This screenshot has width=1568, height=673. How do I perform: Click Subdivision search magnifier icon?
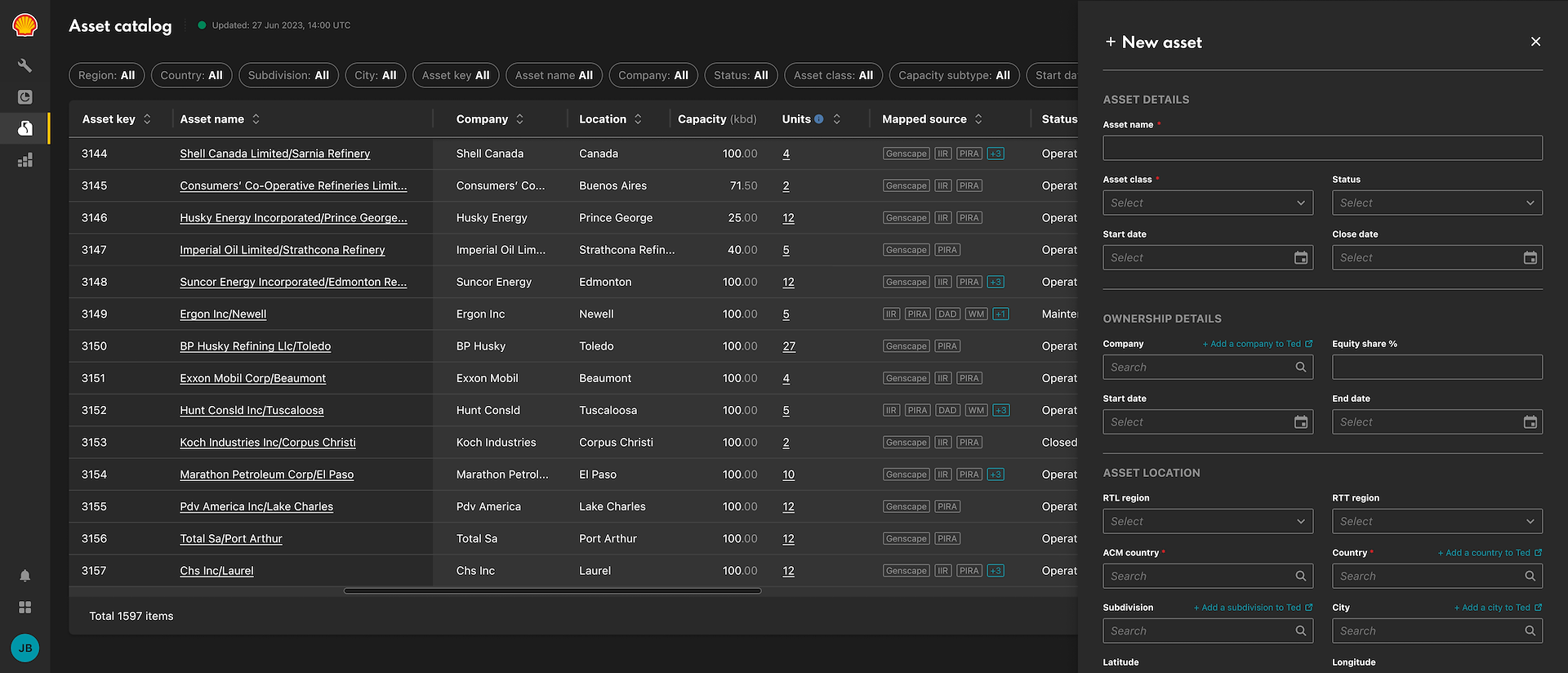(x=1301, y=631)
